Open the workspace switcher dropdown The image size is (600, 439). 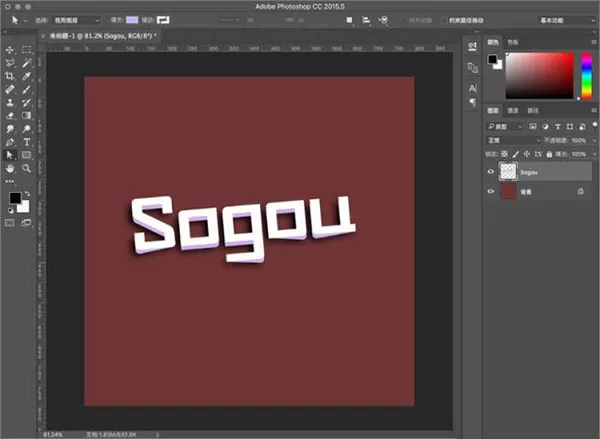tap(567, 20)
